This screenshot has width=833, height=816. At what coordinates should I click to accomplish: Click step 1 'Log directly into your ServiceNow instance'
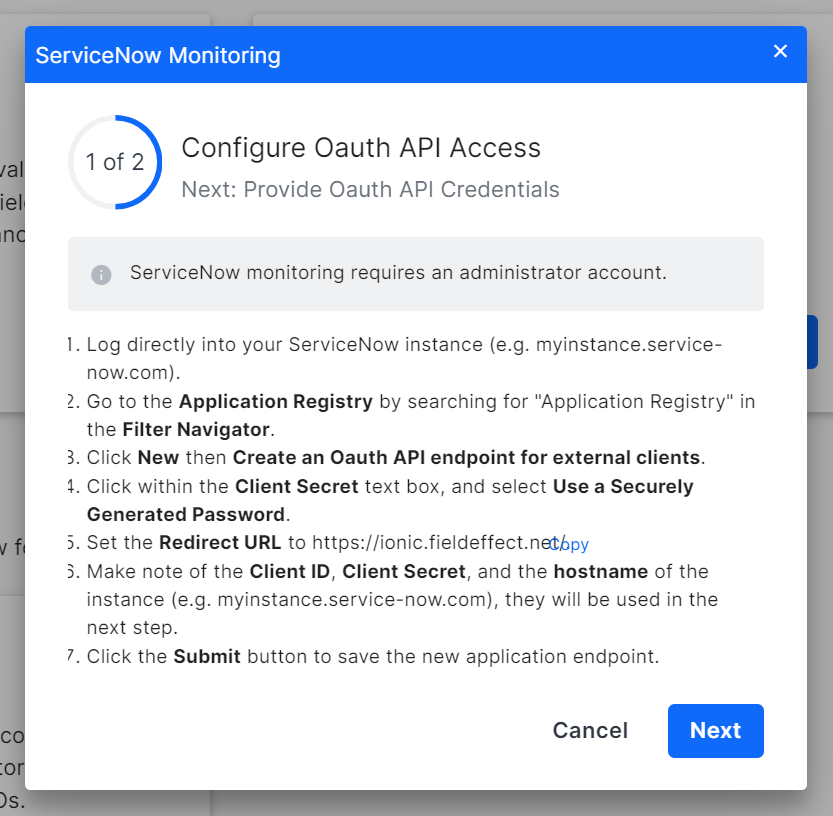click(404, 359)
